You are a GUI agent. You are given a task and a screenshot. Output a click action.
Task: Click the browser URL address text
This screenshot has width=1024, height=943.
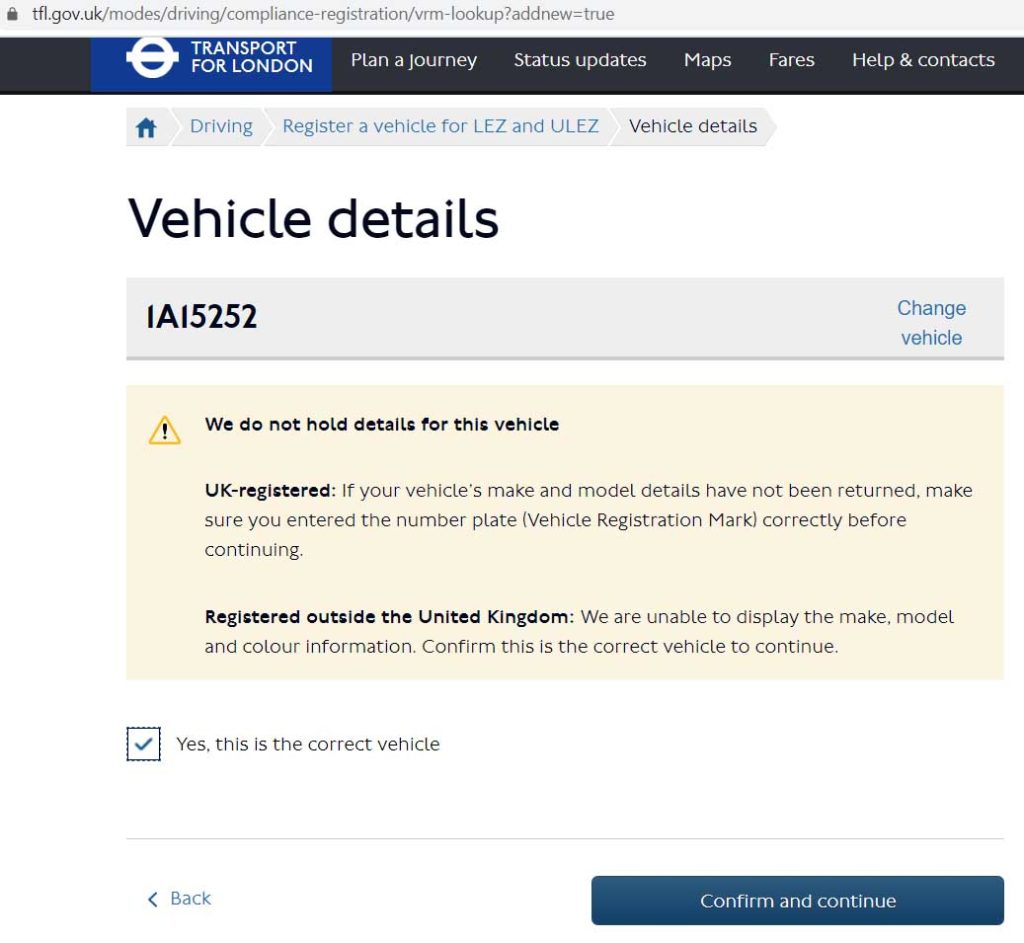323,14
